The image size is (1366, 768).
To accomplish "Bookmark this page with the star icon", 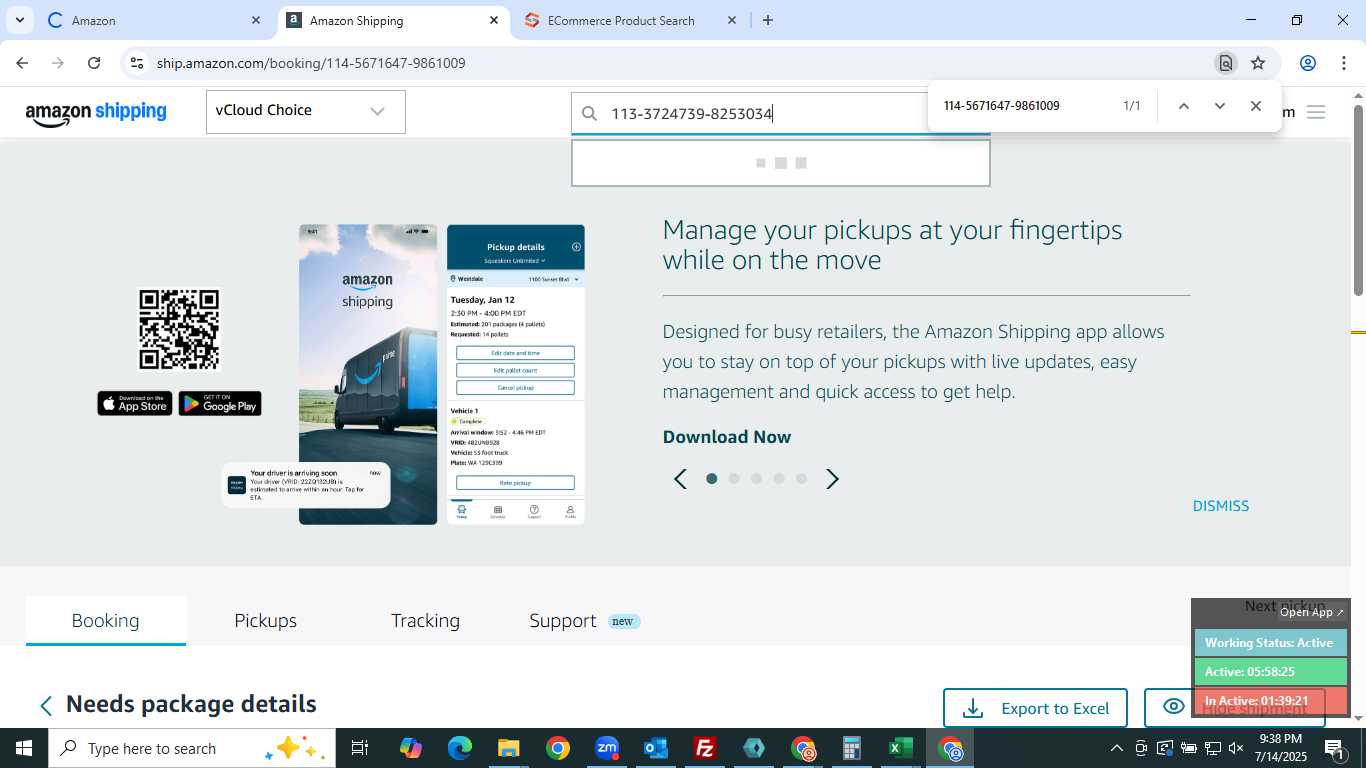I will pos(1258,63).
